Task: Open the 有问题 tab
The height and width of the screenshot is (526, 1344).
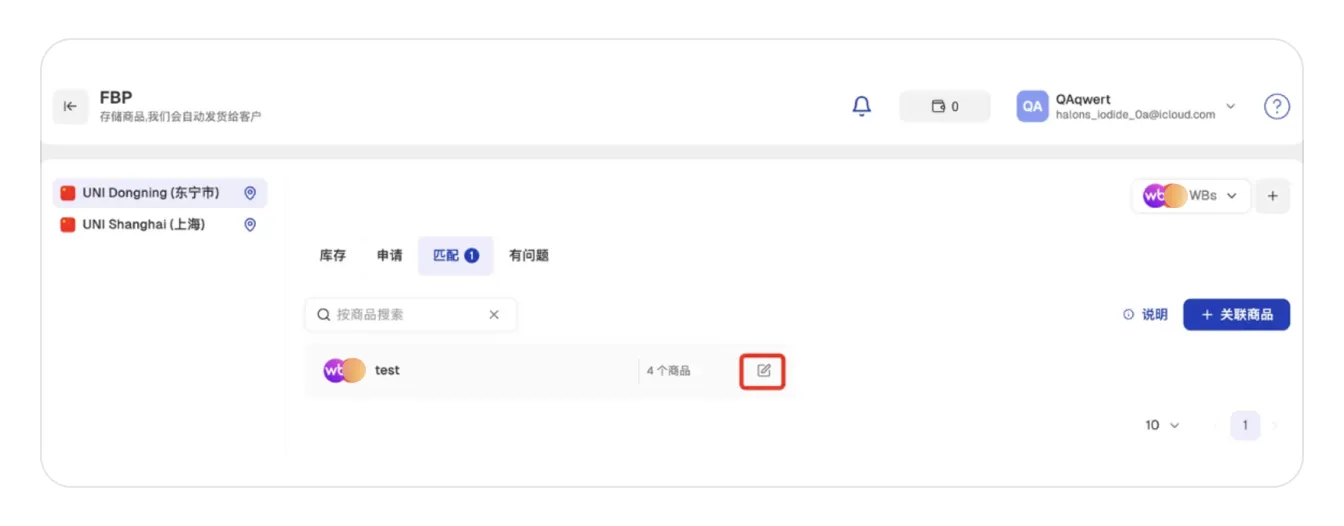Action: [x=529, y=256]
